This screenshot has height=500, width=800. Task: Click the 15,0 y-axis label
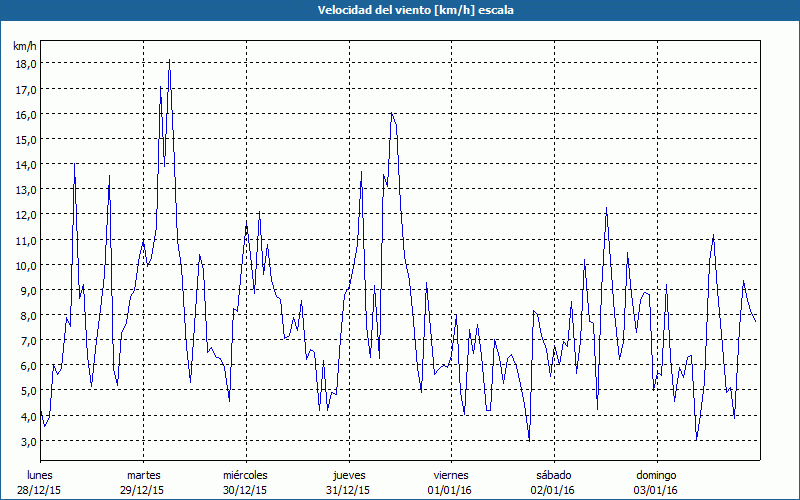[25, 139]
